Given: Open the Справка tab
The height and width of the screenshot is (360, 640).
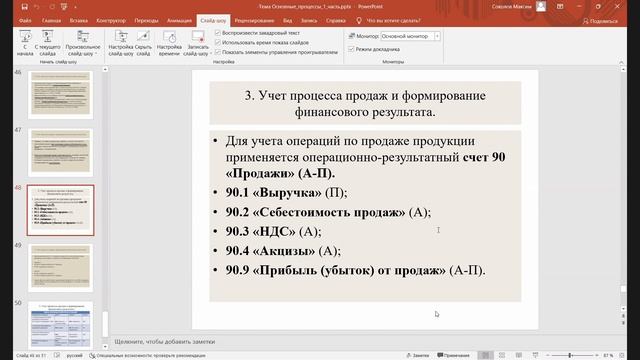Looking at the screenshot, I should (x=336, y=20).
